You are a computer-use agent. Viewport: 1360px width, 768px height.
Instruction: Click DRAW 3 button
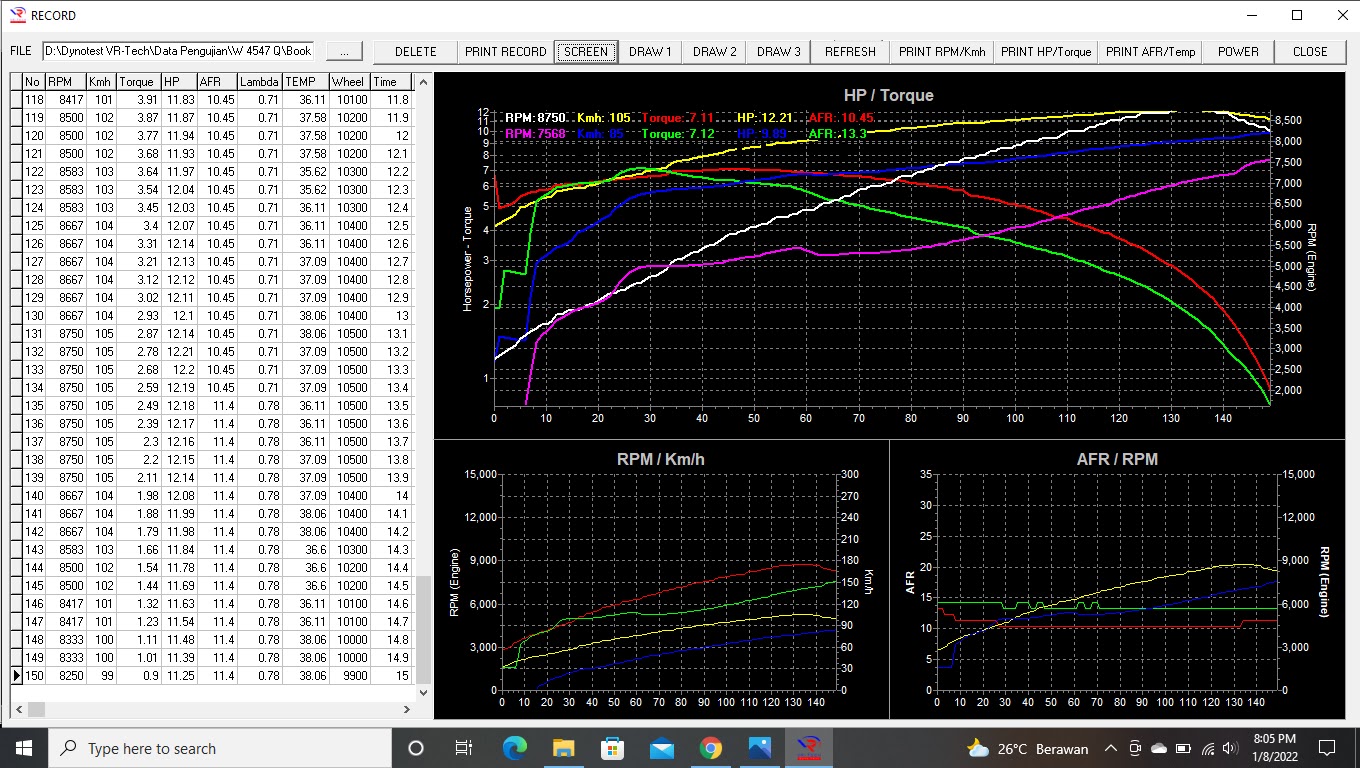[x=778, y=51]
